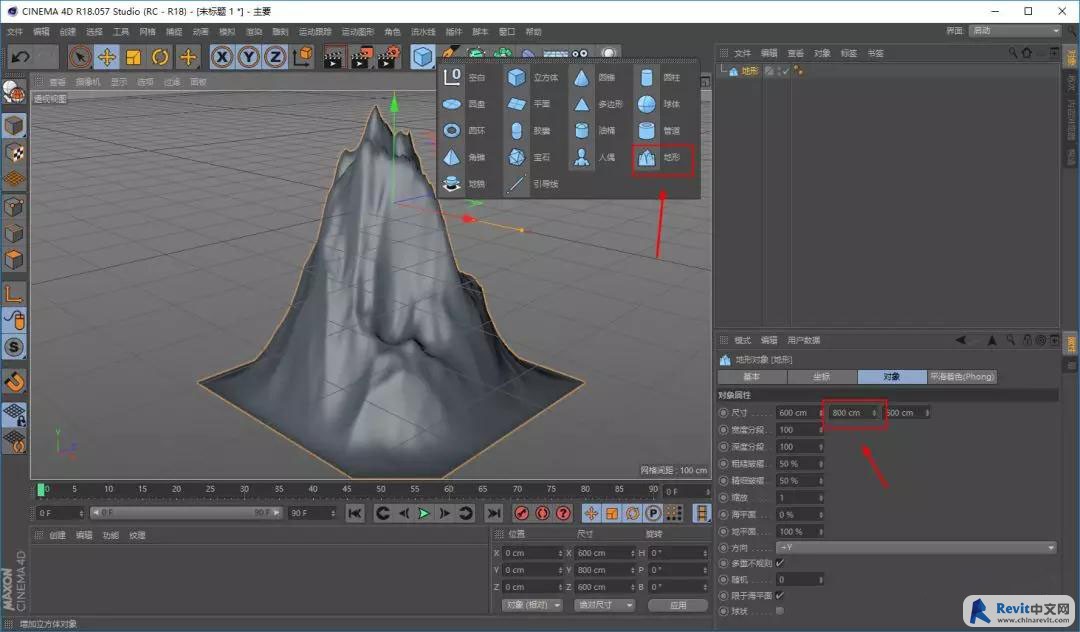Viewport: 1080px width, 632px height.
Task: Enable the 球状 checkbox
Action: [780, 611]
